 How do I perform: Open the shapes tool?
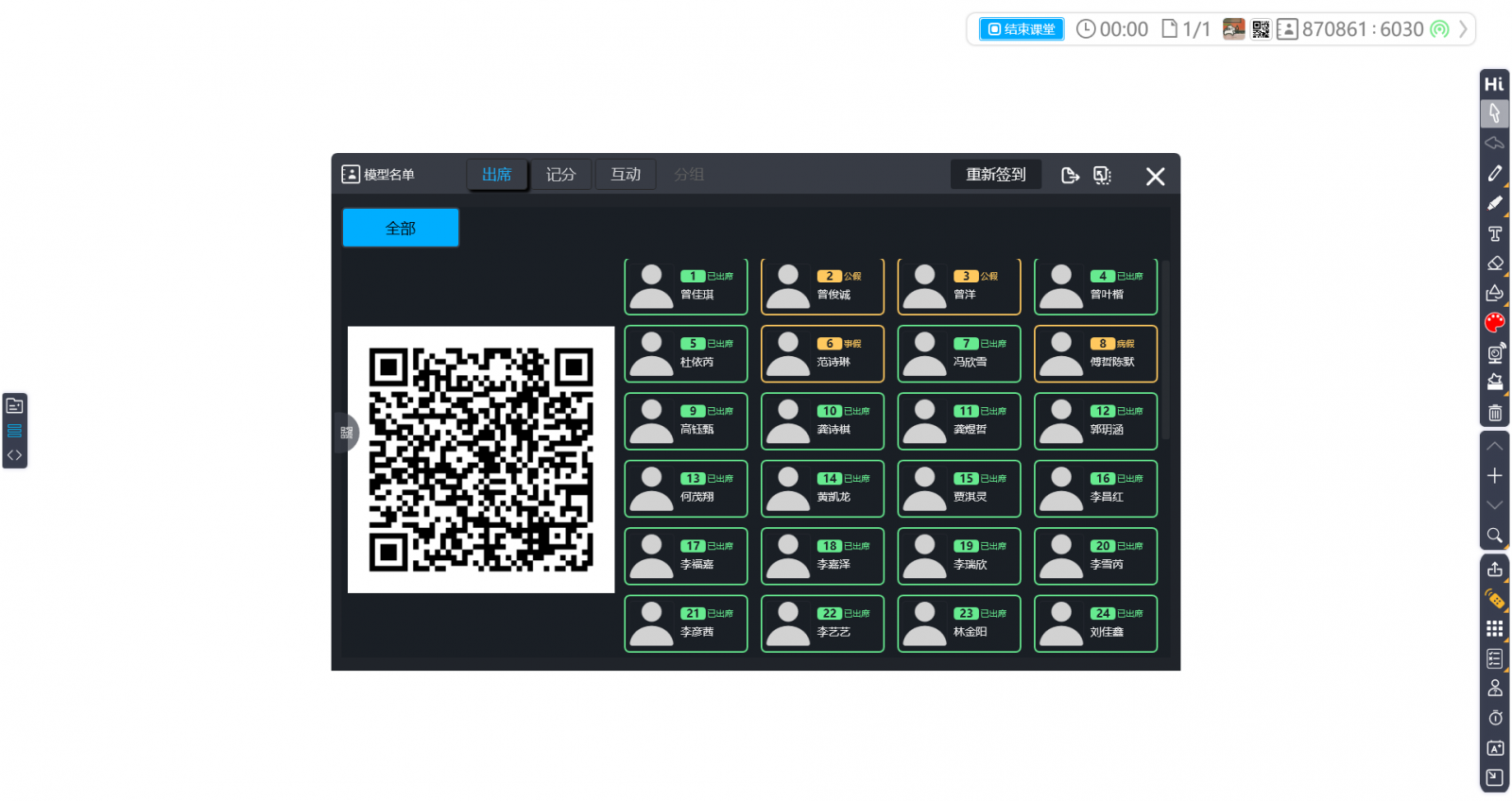point(1494,293)
